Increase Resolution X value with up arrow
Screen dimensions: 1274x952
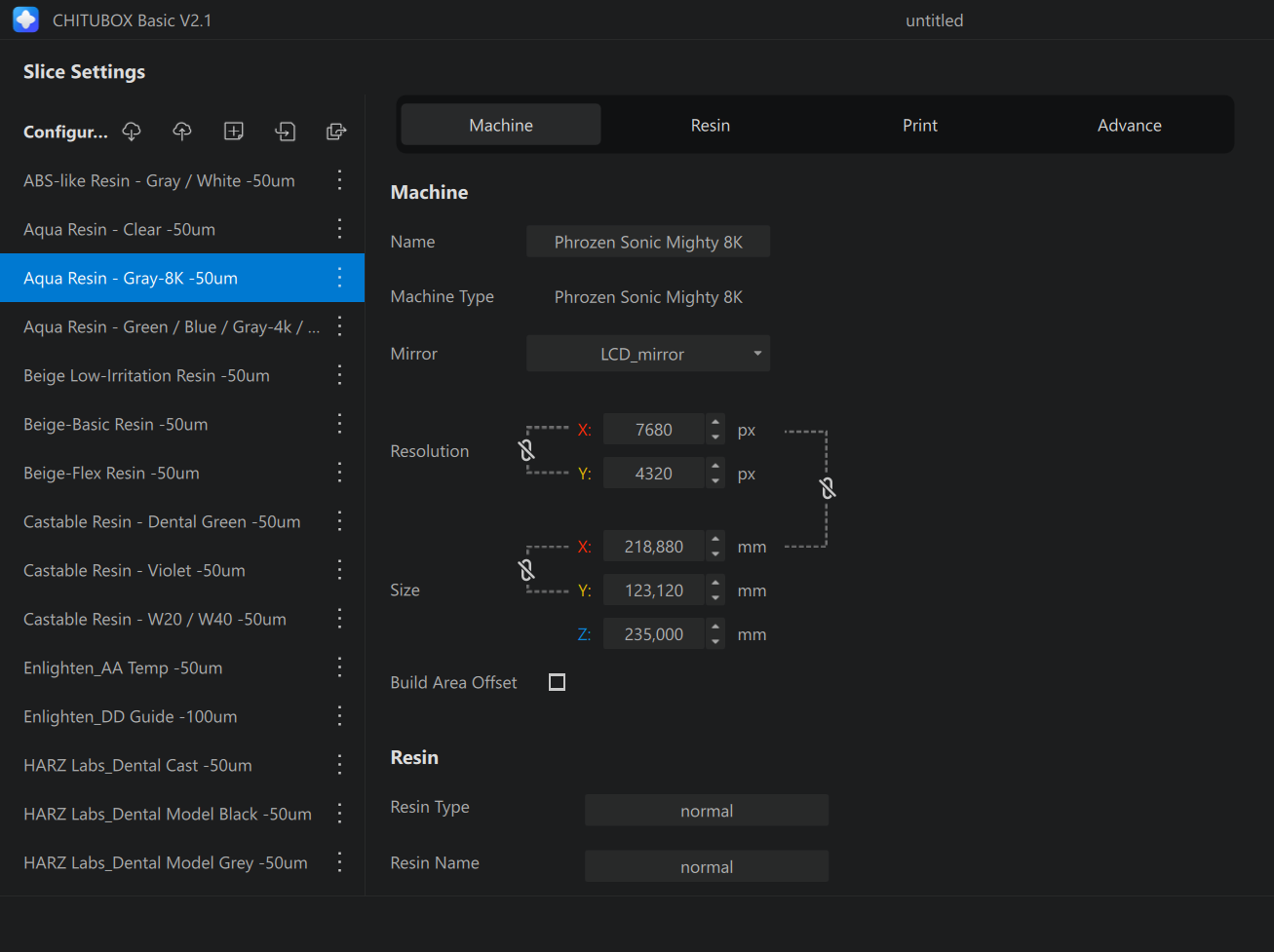pos(715,422)
